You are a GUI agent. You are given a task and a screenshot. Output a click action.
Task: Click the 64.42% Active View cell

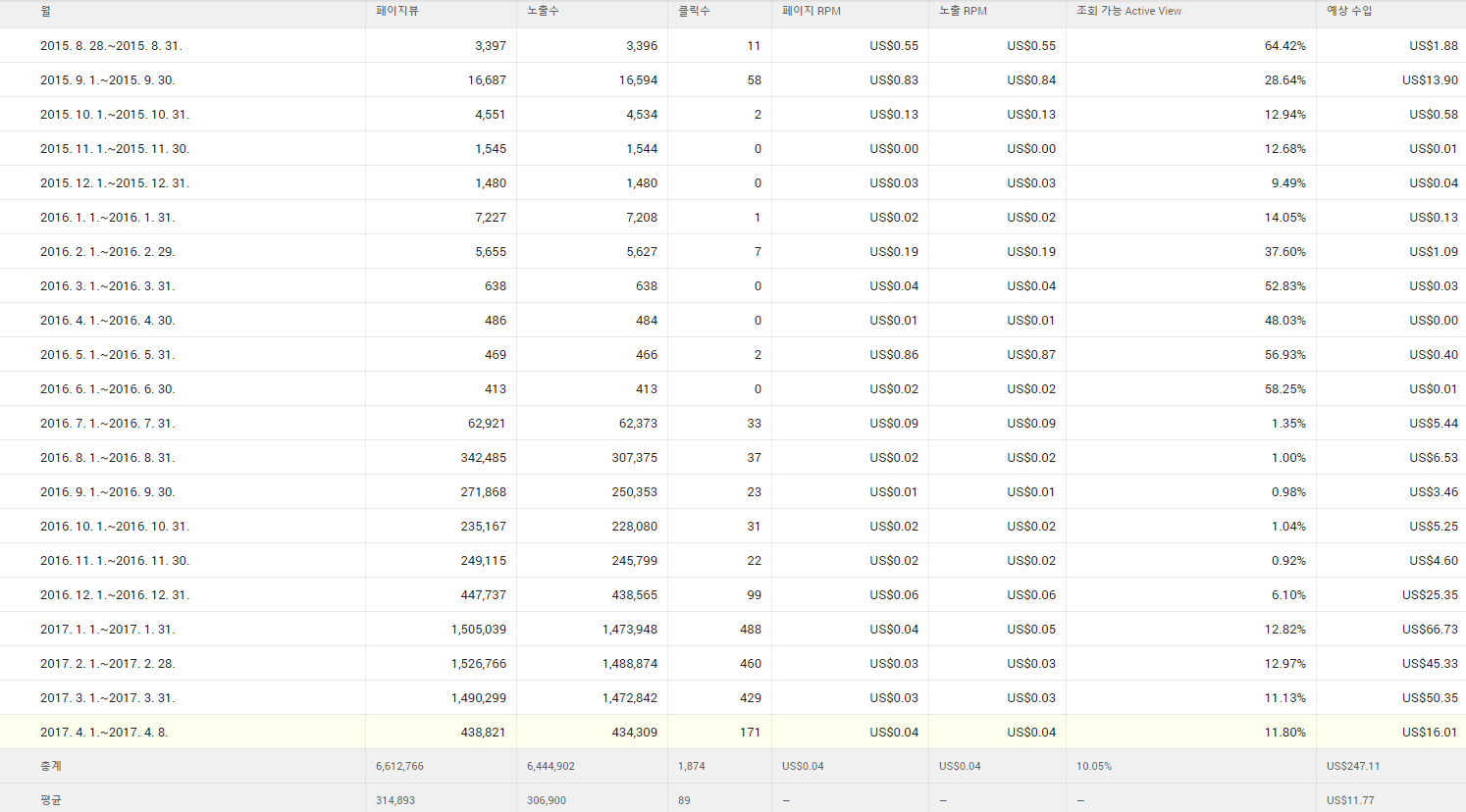point(1284,46)
